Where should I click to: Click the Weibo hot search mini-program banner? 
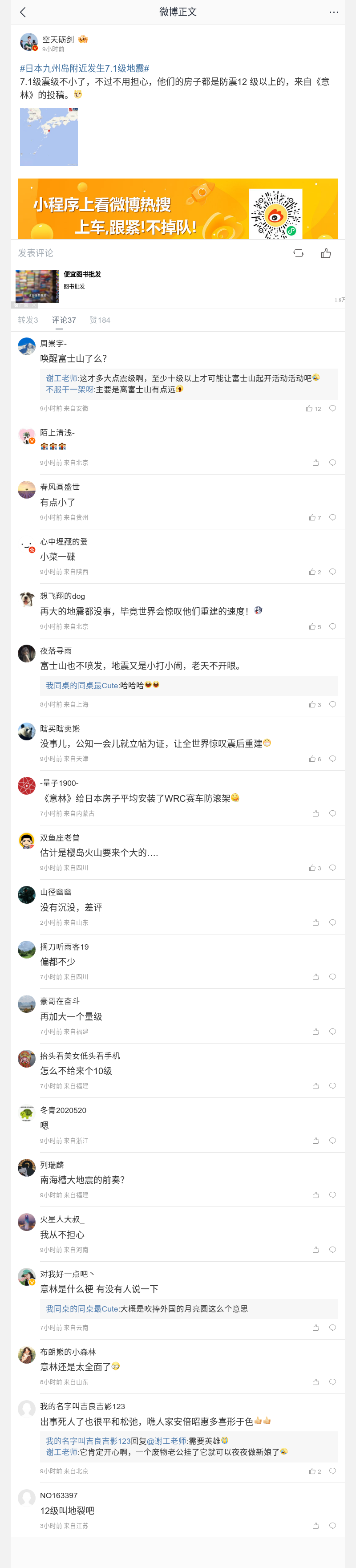[178, 209]
